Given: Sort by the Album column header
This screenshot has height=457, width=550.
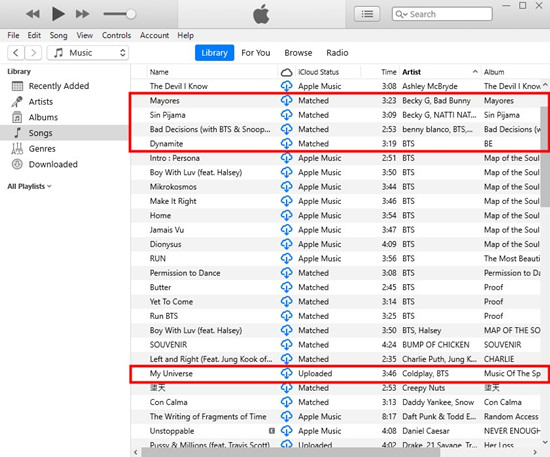Looking at the screenshot, I should [x=494, y=72].
